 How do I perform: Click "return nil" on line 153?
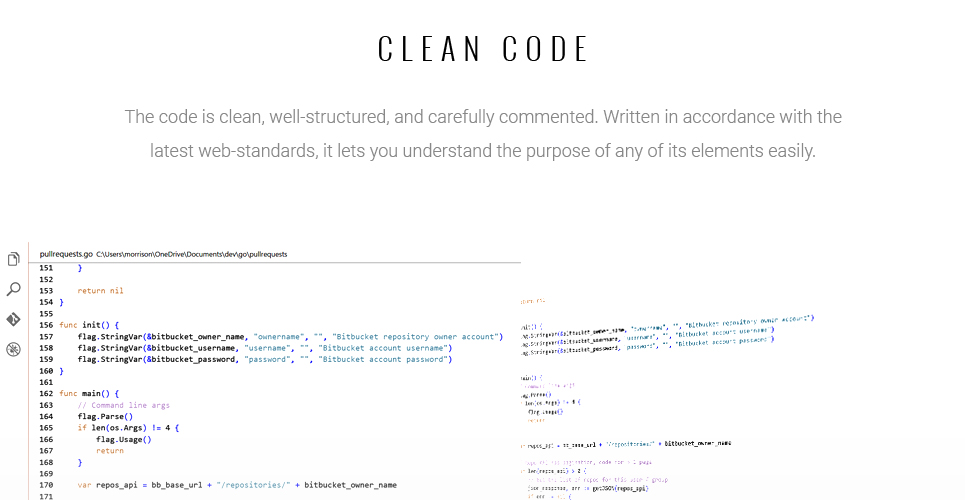coord(100,291)
